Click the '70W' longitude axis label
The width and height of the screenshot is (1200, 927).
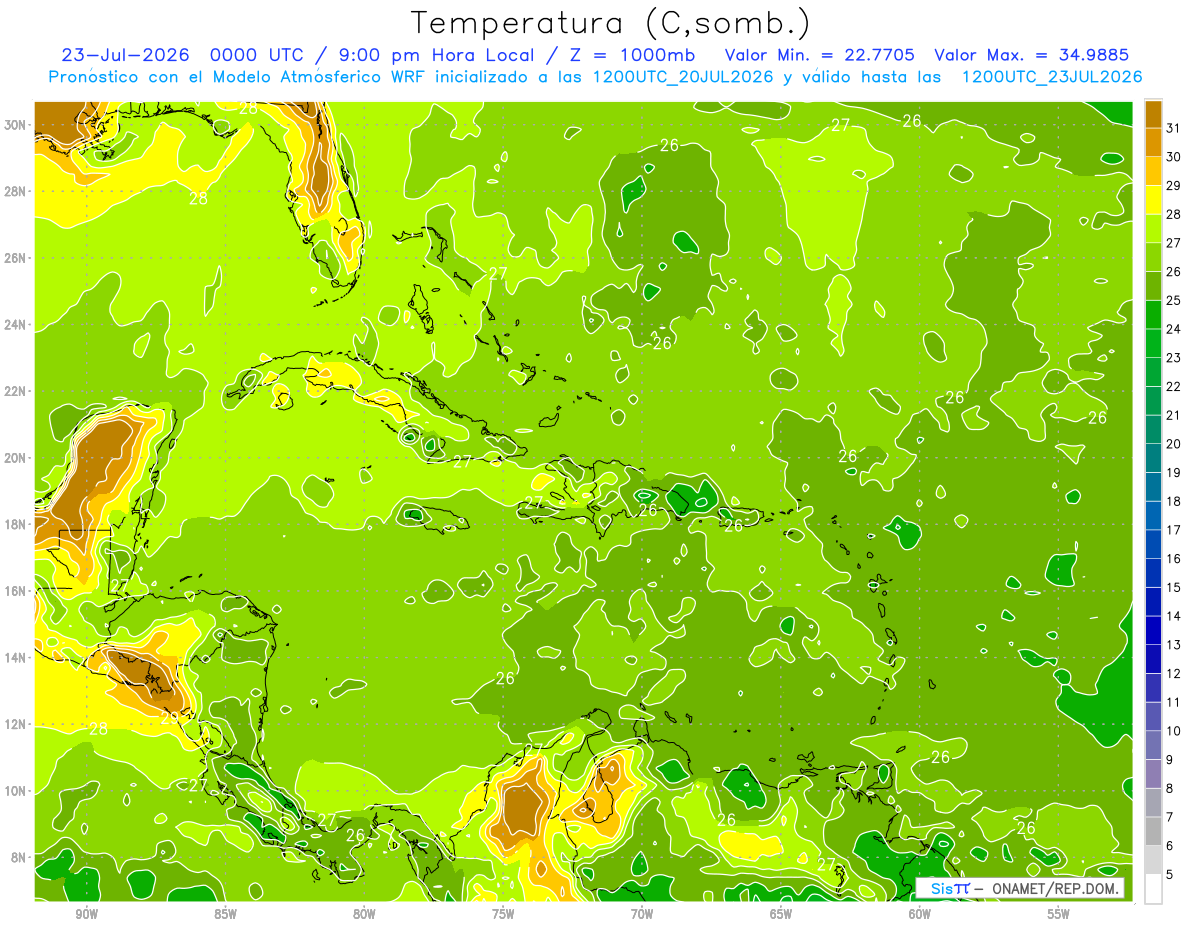[642, 914]
